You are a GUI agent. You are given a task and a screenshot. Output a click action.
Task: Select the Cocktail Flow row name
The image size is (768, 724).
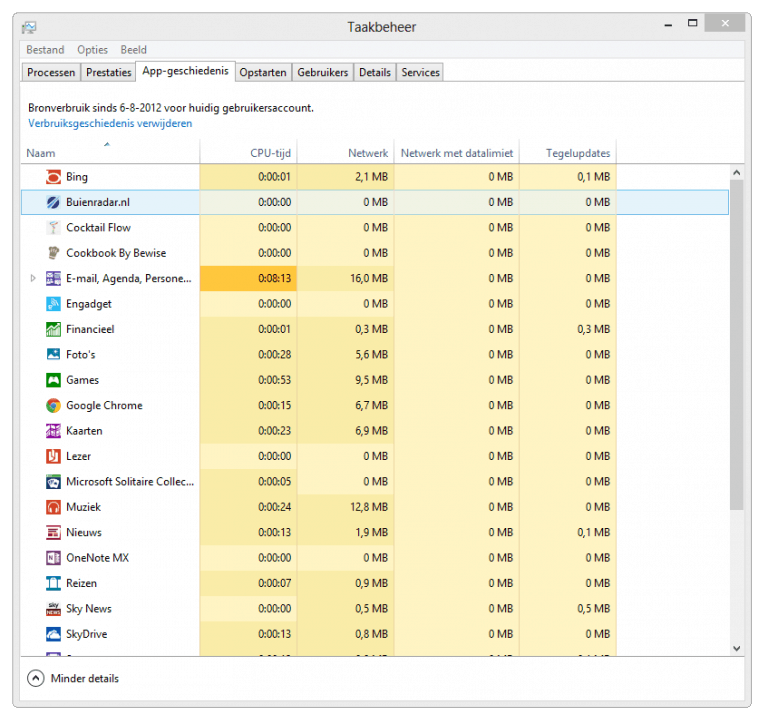point(98,228)
